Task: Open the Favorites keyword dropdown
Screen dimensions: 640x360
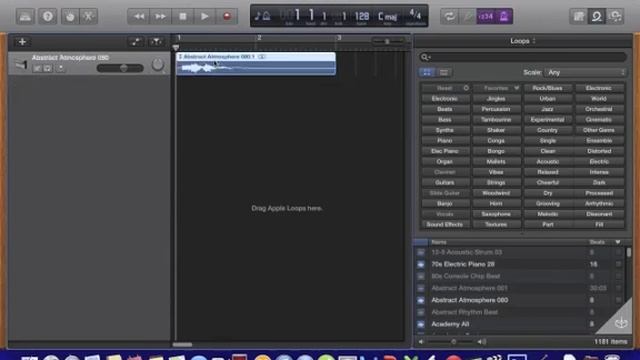Action: pos(496,88)
